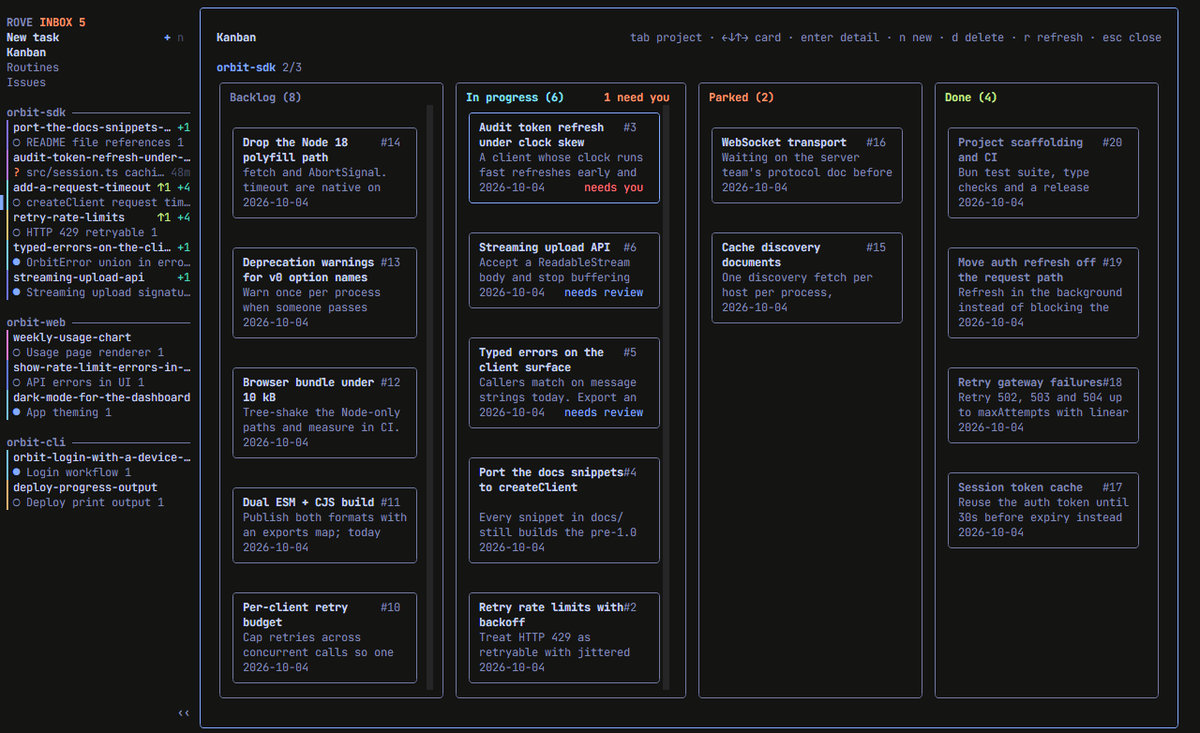Select the Browser bundle under 10 kB card

coord(325,412)
